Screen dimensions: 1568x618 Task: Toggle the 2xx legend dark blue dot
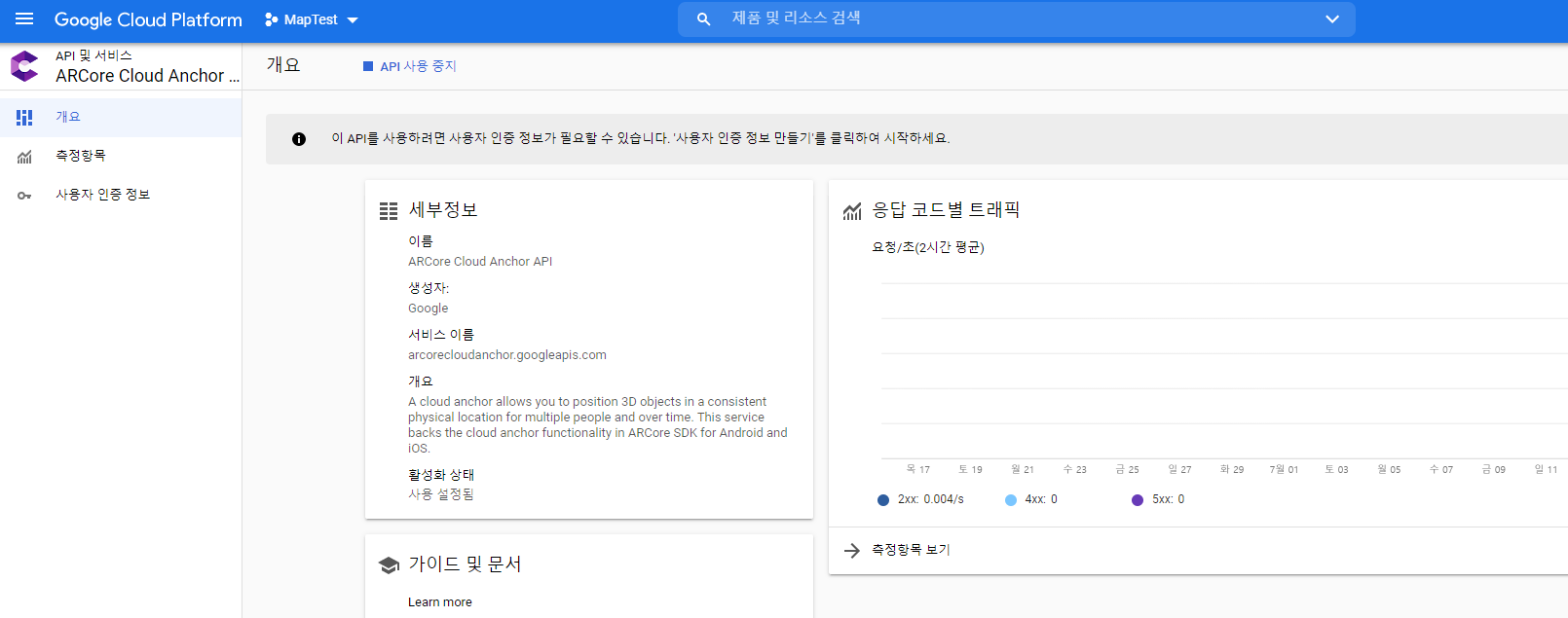point(883,500)
